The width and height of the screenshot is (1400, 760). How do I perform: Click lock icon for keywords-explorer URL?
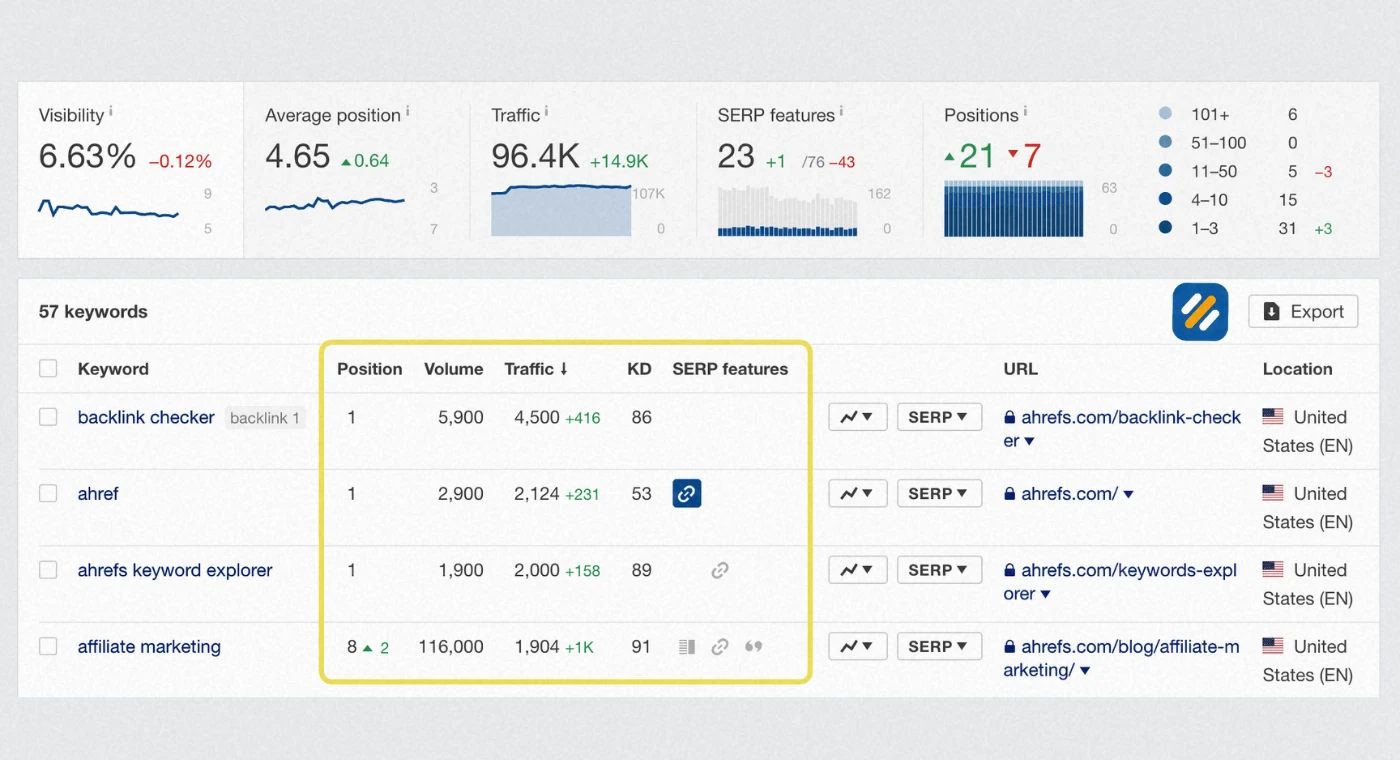(1010, 571)
